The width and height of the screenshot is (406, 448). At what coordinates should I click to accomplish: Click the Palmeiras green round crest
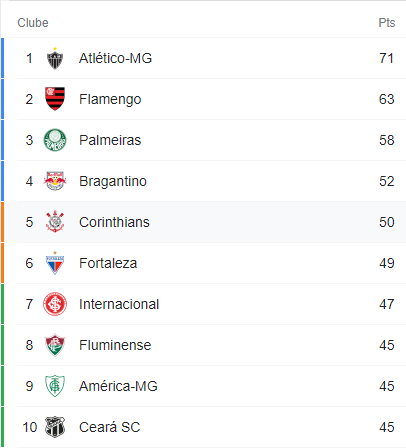coord(55,140)
